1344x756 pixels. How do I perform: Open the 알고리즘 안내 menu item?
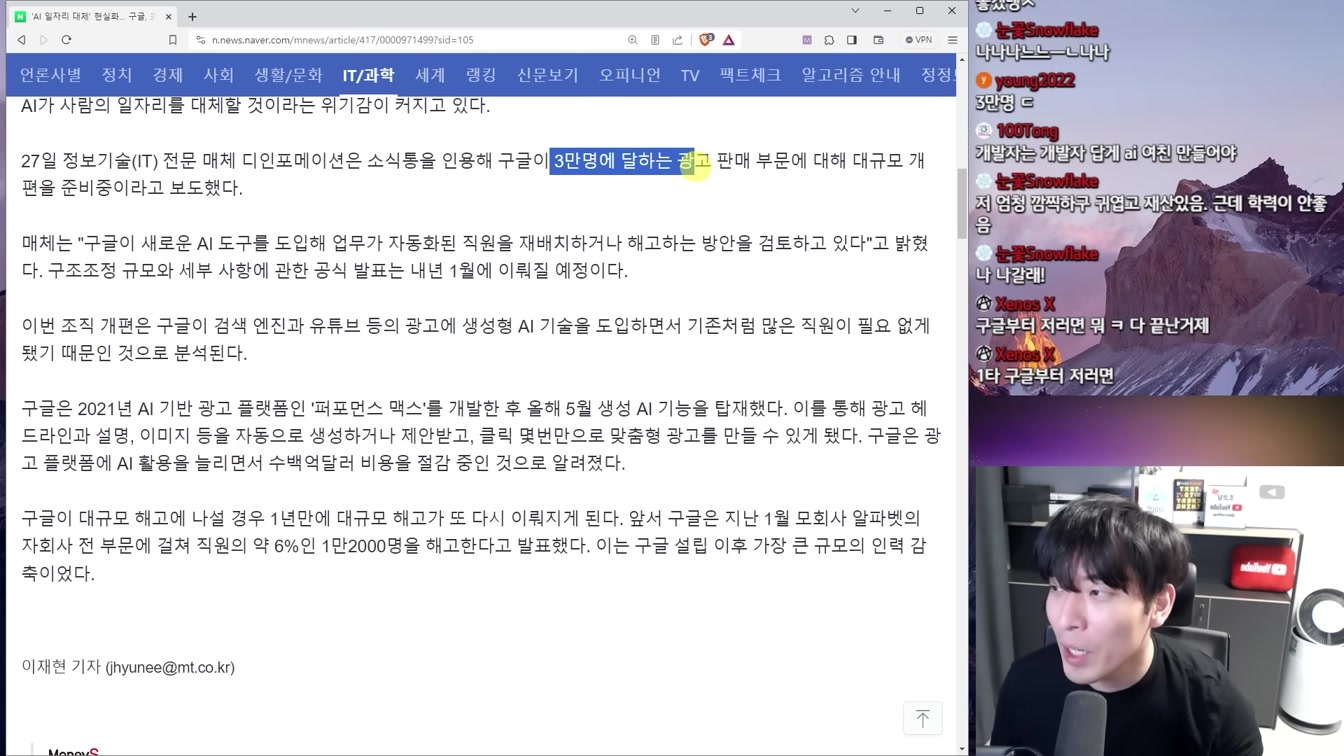click(x=851, y=75)
